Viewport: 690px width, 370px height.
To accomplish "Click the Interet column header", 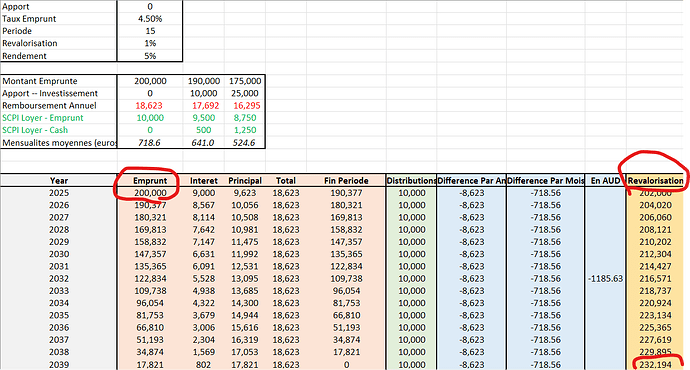I will [204, 180].
